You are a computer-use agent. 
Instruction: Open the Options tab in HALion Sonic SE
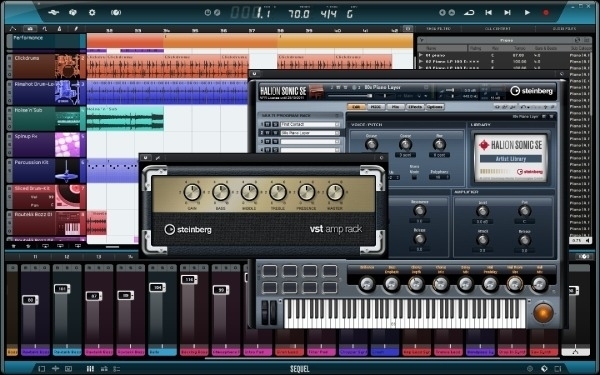[434, 107]
